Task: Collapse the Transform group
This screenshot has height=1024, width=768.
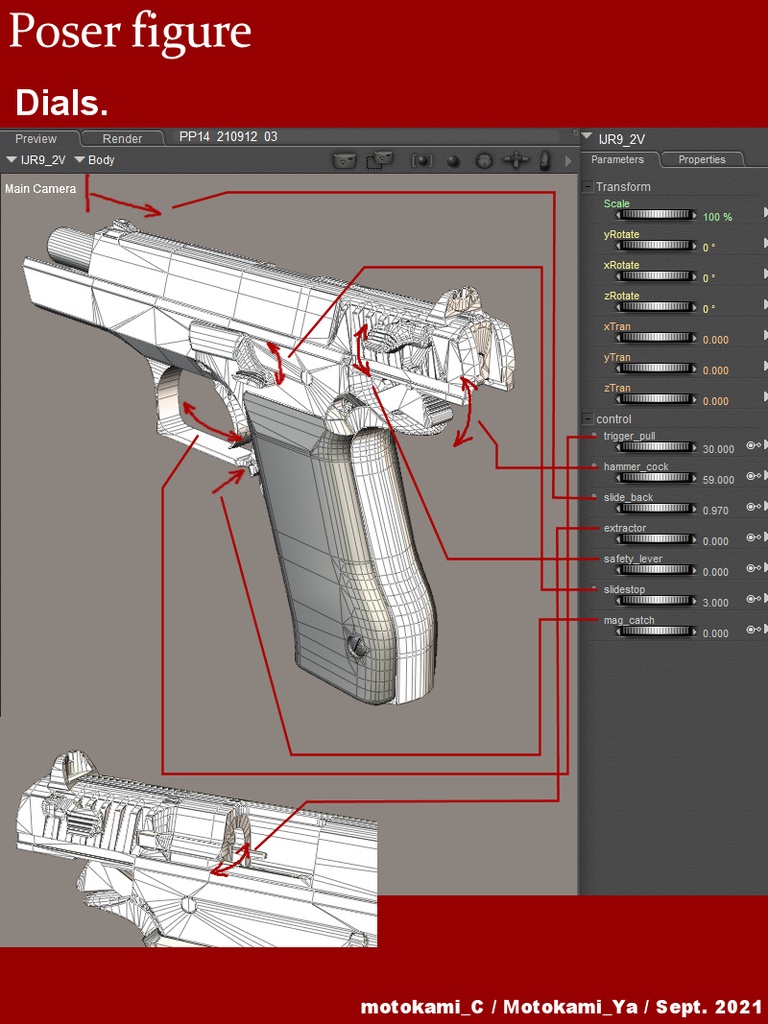Action: 587,187
